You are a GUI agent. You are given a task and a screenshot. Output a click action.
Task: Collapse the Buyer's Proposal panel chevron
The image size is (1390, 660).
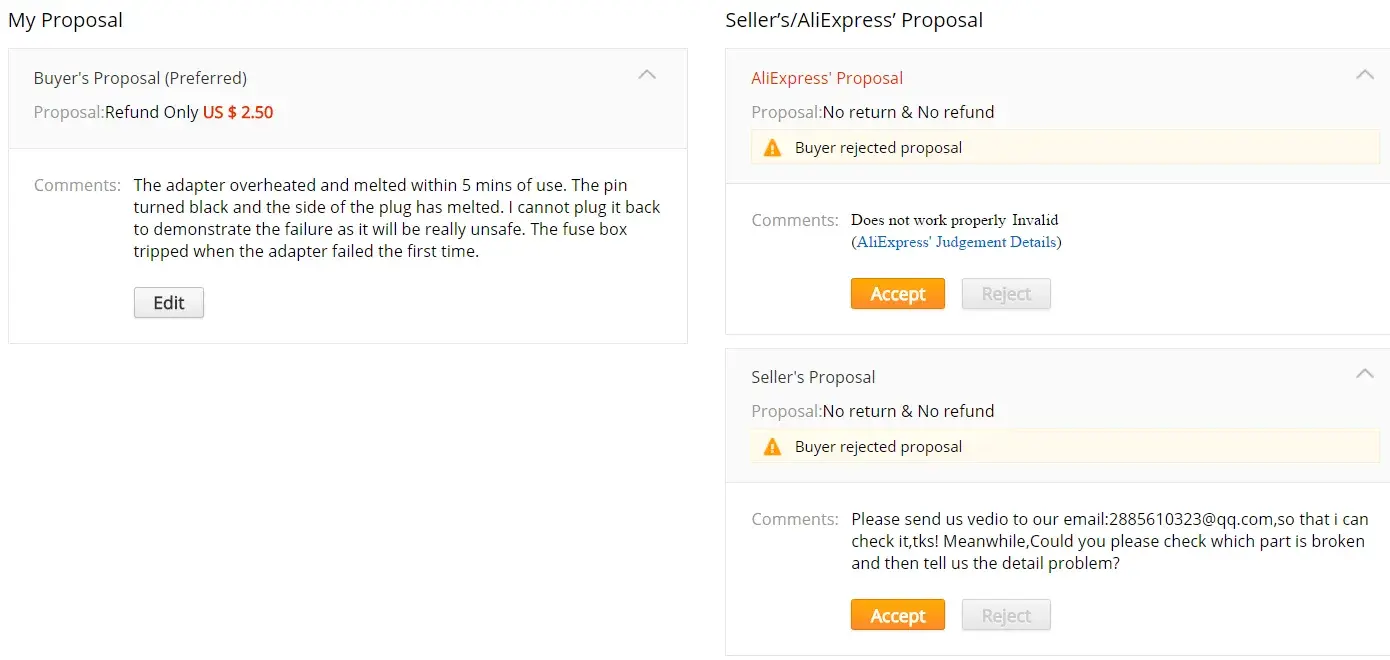pos(647,74)
